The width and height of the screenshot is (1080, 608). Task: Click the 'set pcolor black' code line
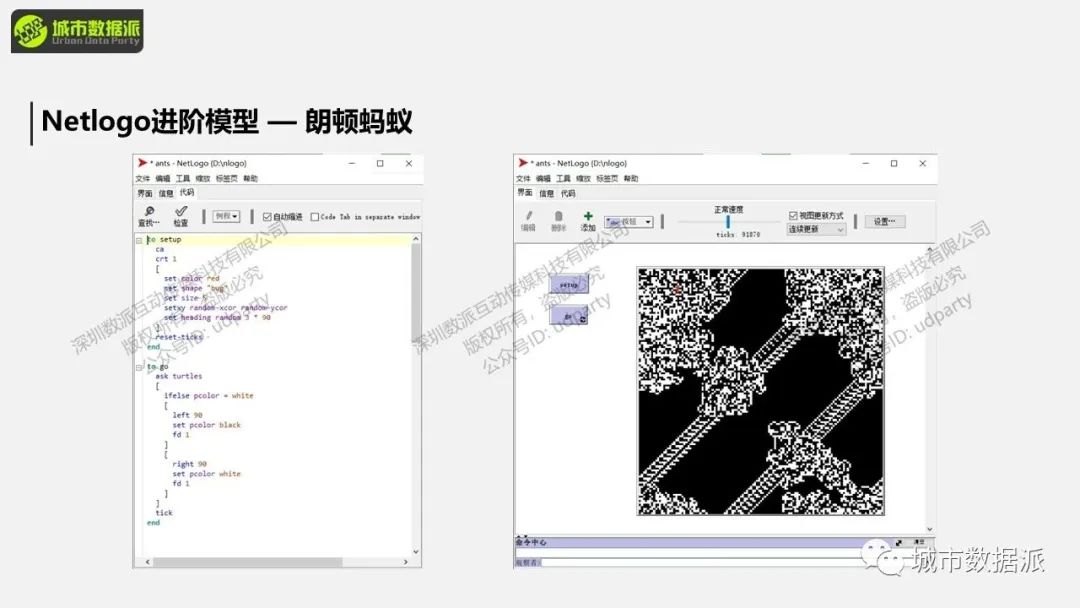point(207,425)
